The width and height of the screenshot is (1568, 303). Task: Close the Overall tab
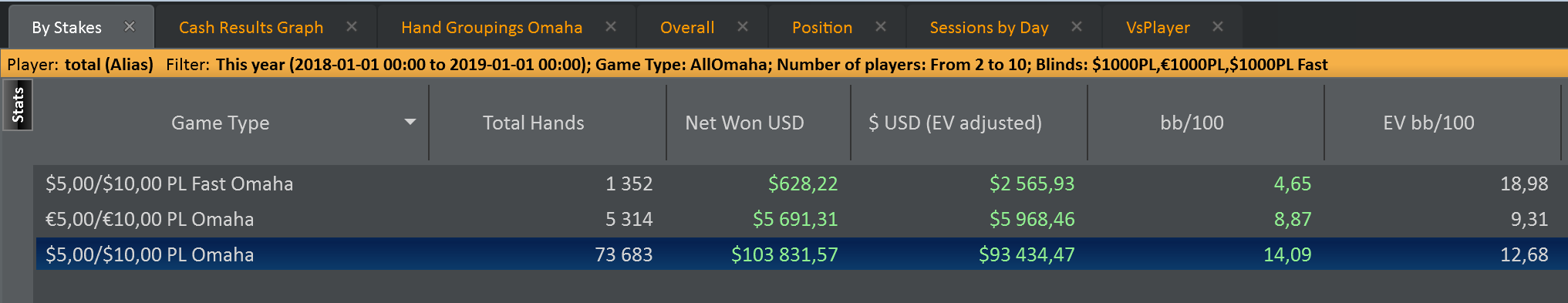click(x=743, y=27)
